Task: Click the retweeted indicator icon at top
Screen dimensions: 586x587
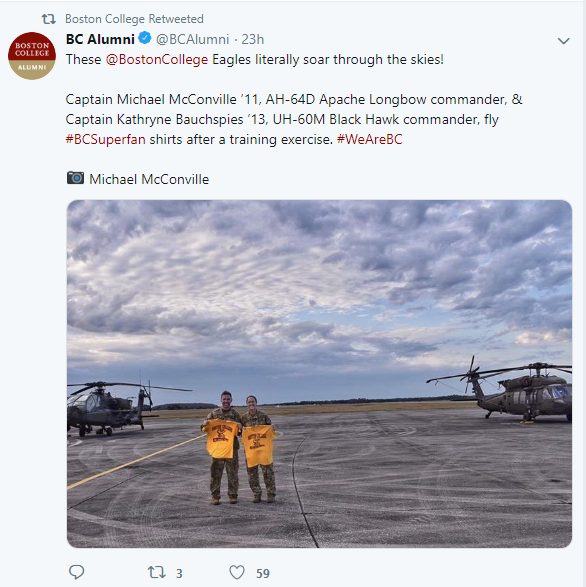Action: (x=48, y=19)
